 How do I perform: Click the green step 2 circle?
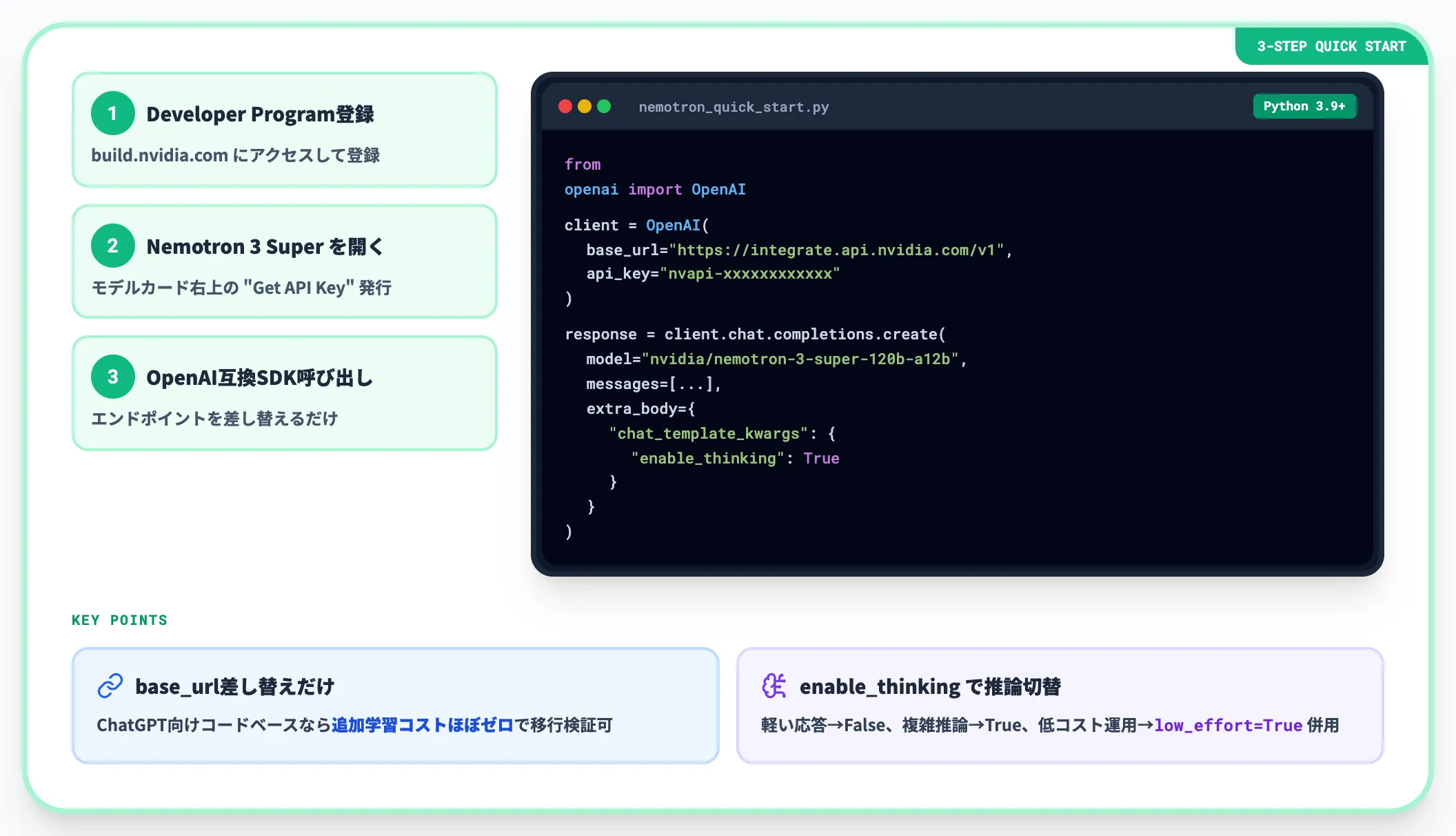pyautogui.click(x=112, y=246)
